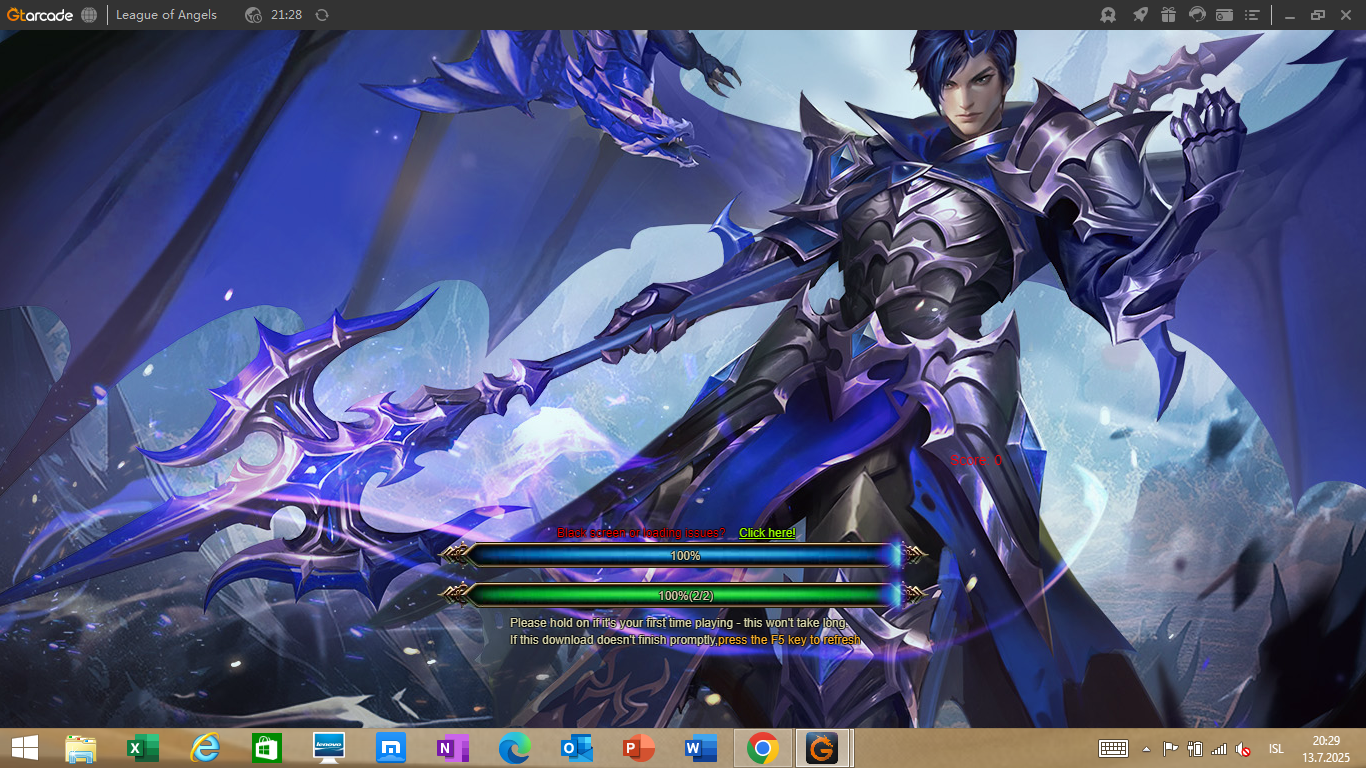Launch Outlook from taskbar
This screenshot has height=768, width=1366.
pos(577,748)
